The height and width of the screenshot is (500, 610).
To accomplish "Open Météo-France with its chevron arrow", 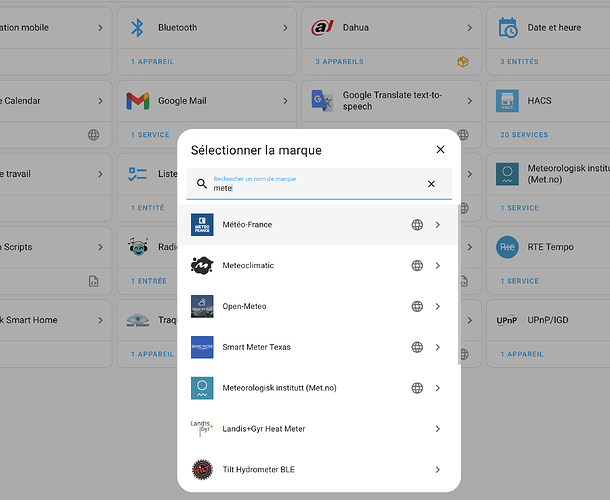I will point(438,225).
